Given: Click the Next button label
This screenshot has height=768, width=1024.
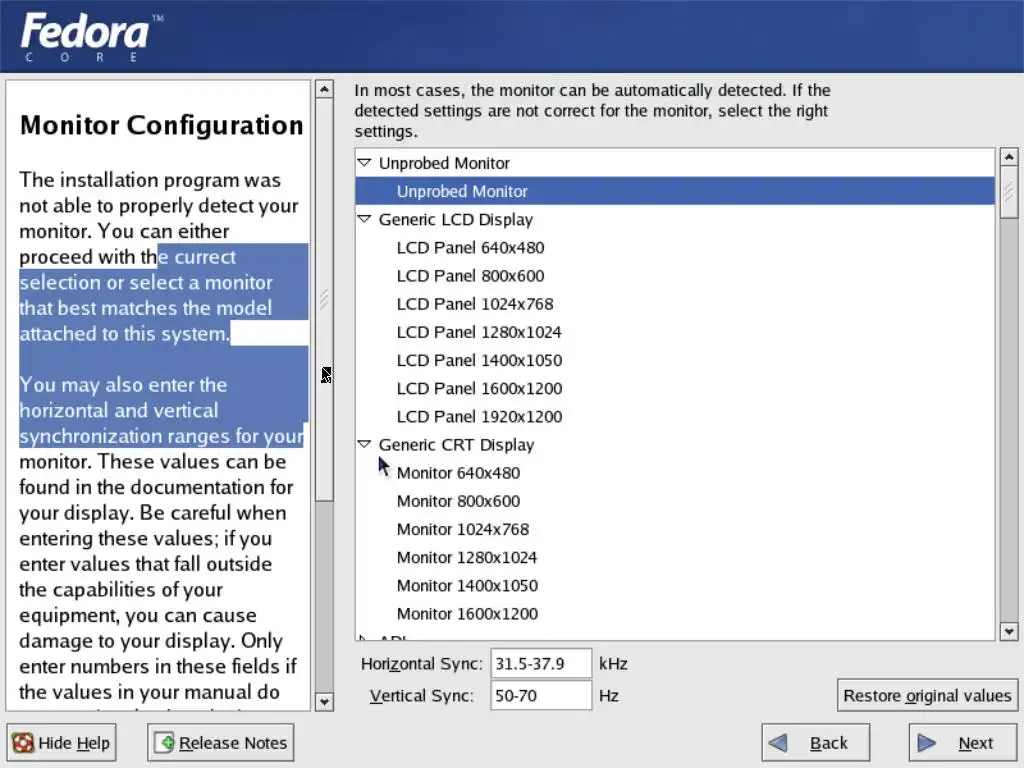Looking at the screenshot, I should 976,743.
